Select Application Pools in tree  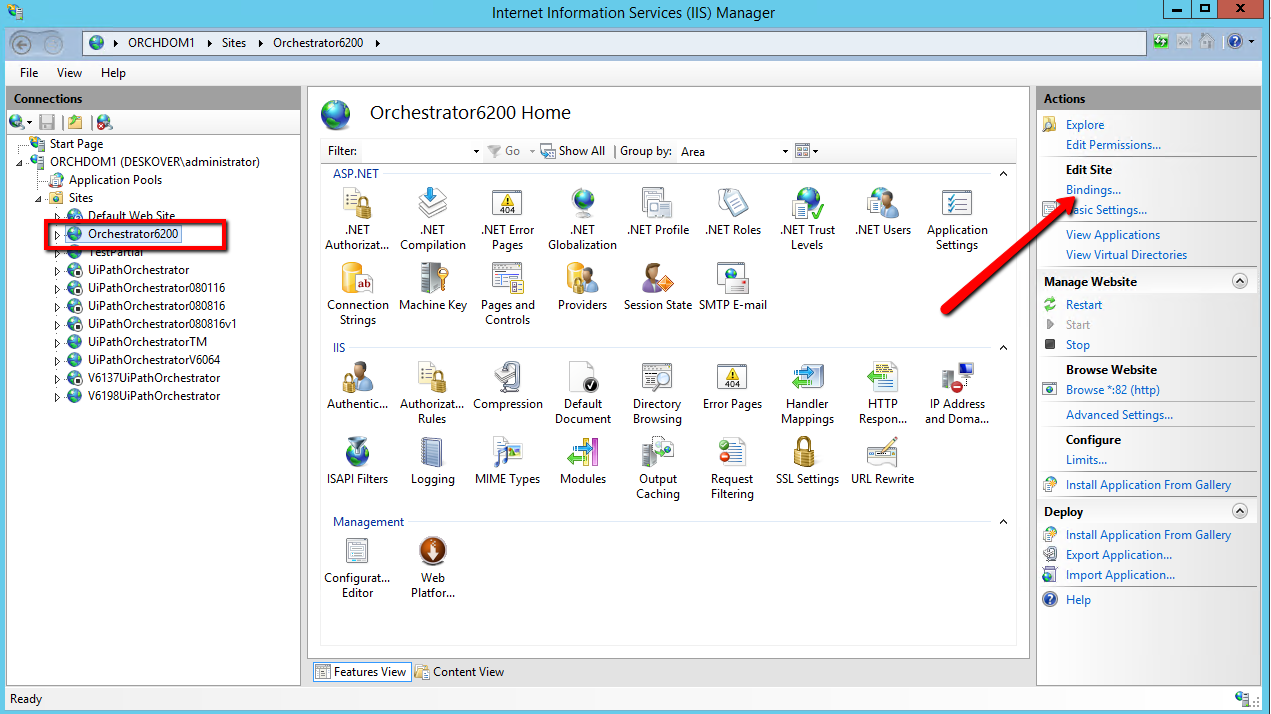(x=115, y=180)
